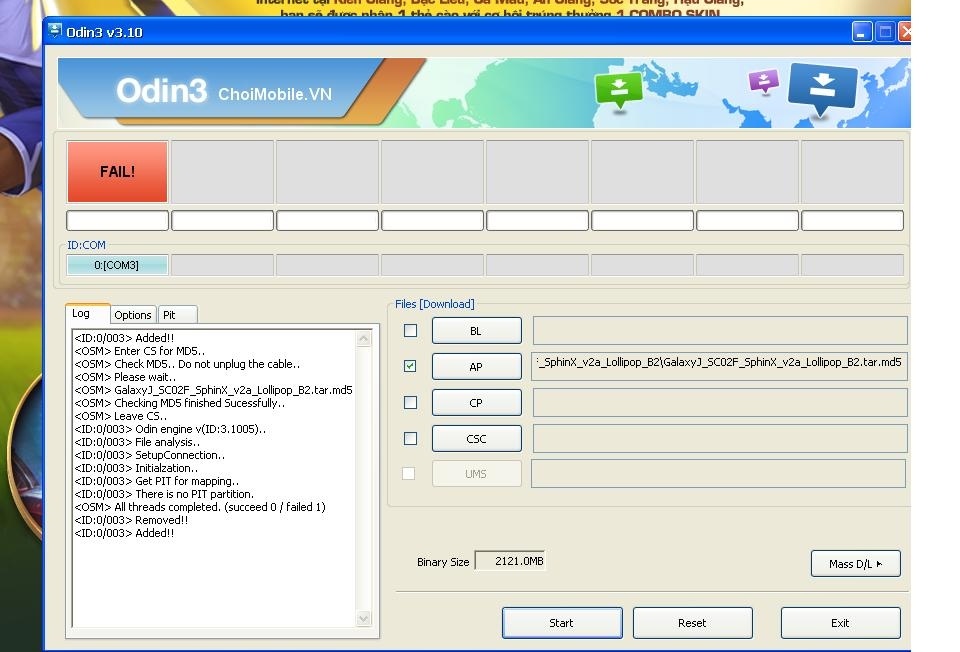Viewport: 960px width, 652px height.
Task: Click log line "File analysis.."
Action: (x=137, y=442)
